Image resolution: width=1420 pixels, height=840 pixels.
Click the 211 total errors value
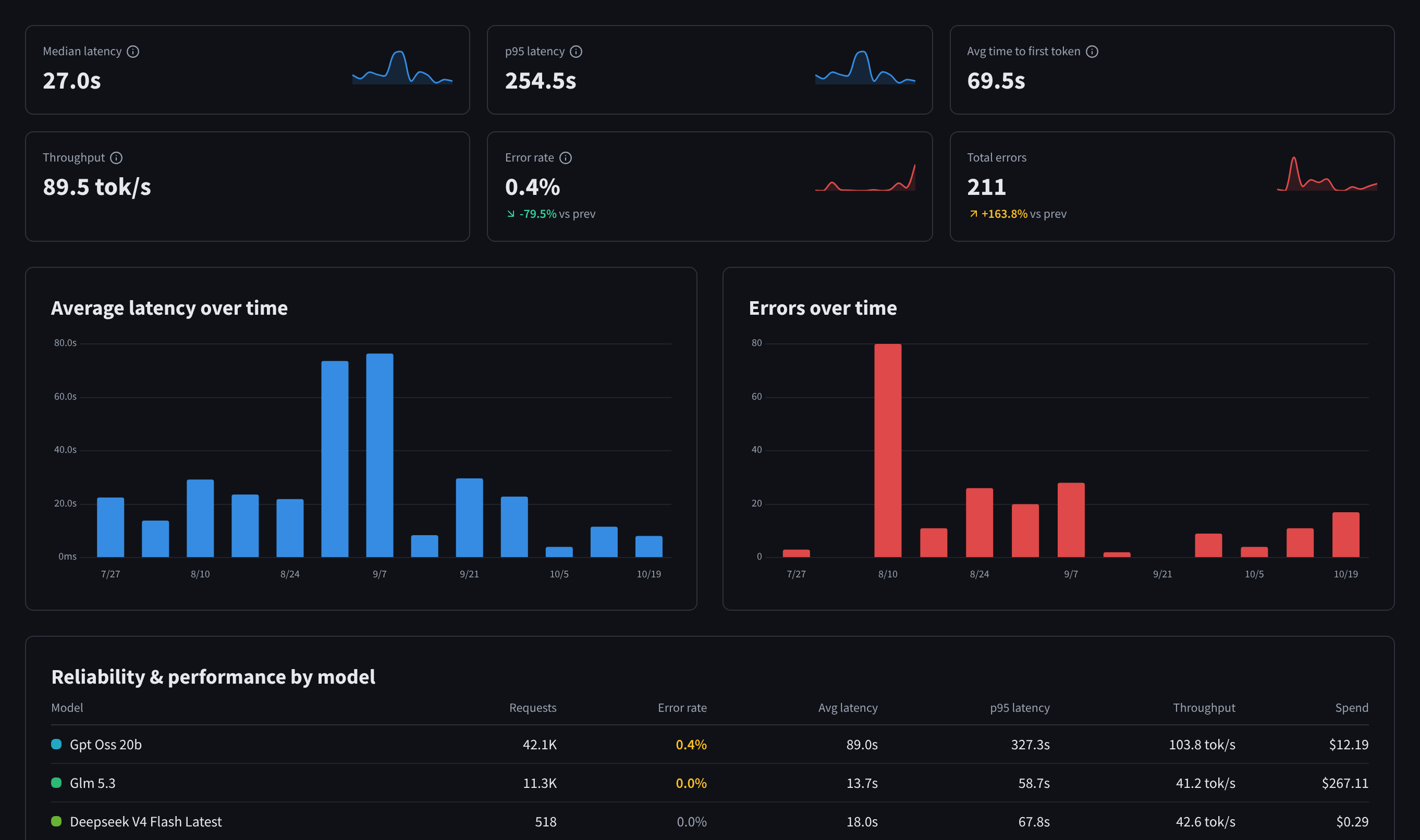click(986, 188)
